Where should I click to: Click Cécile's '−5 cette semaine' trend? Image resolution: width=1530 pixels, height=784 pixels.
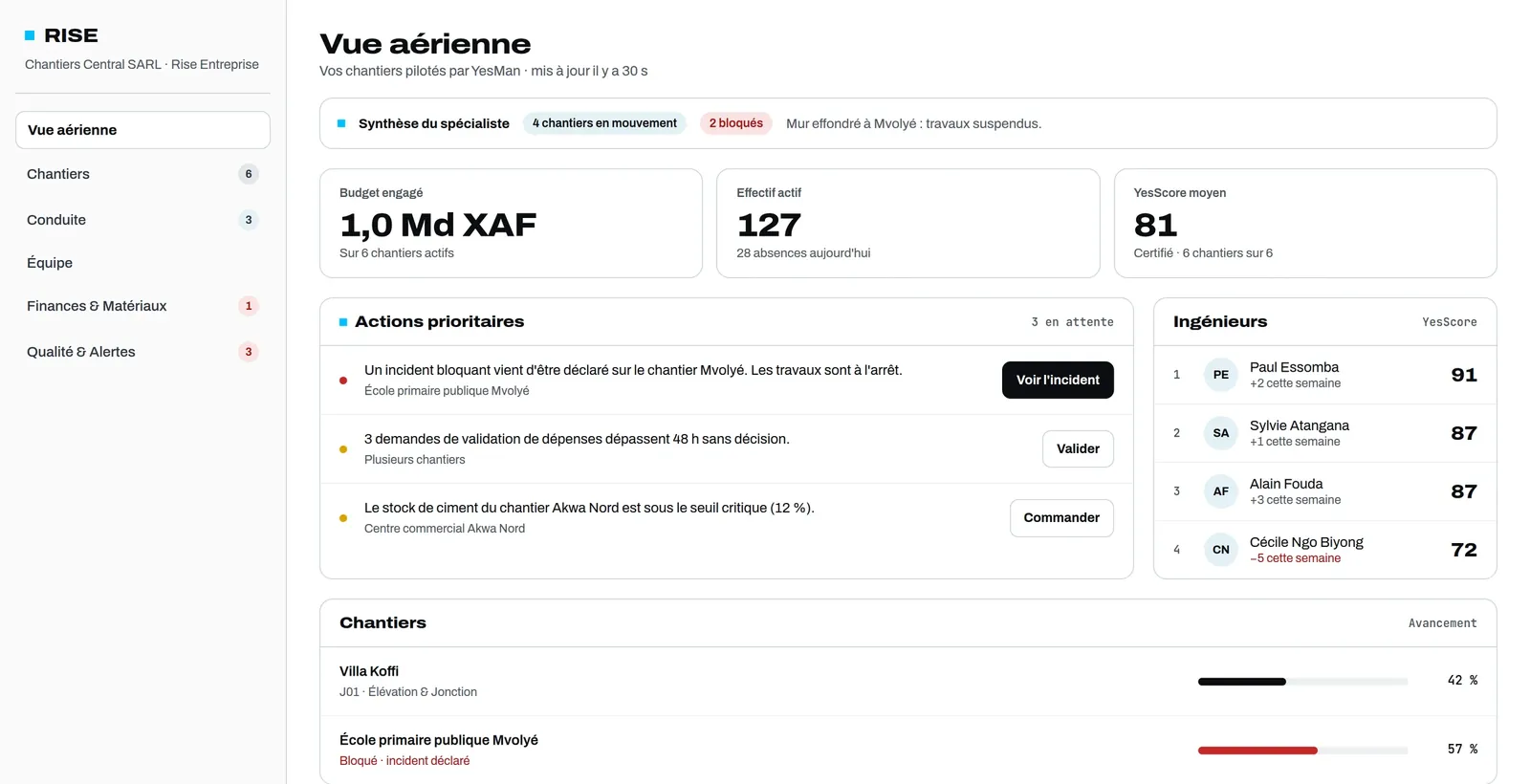coord(1295,558)
